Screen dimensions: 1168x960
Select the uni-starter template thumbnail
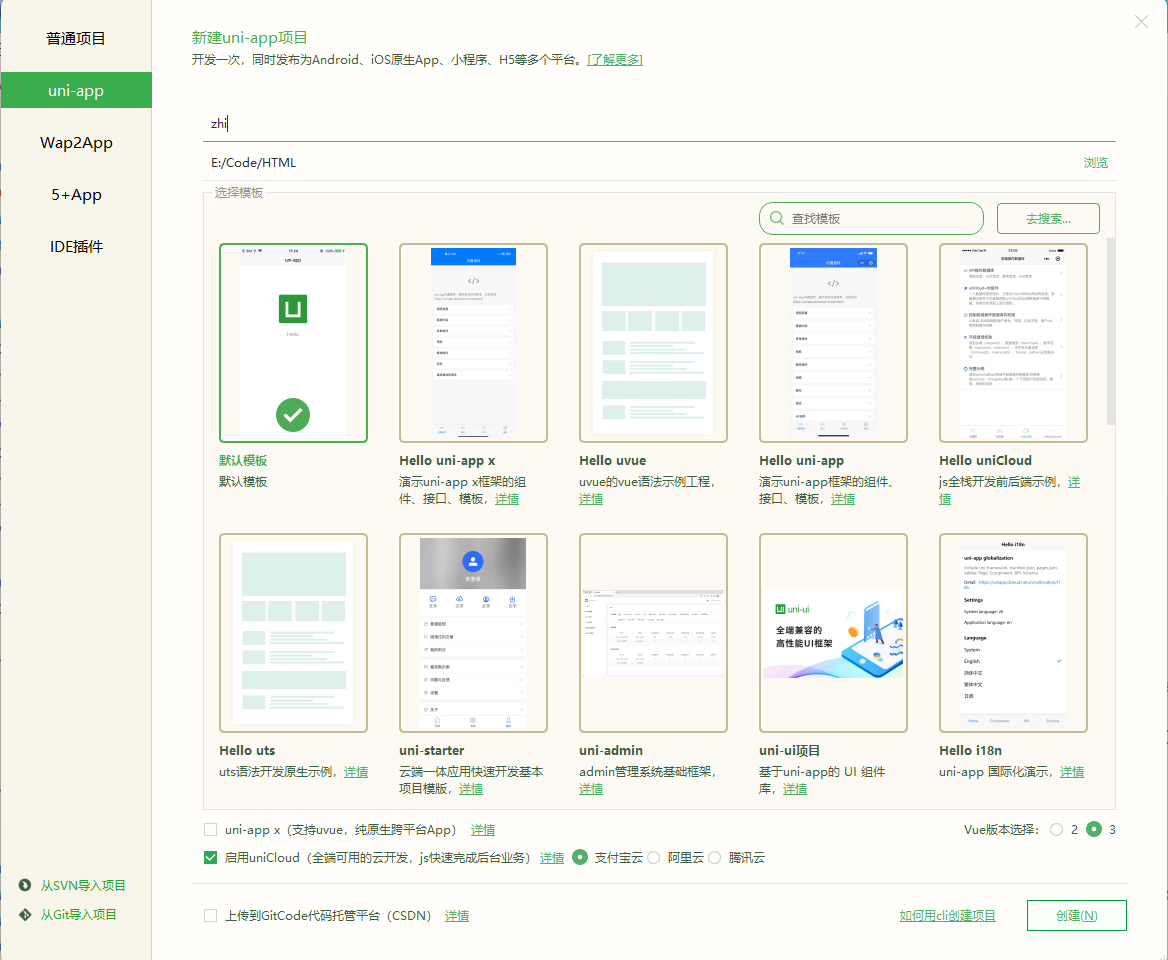tap(473, 632)
